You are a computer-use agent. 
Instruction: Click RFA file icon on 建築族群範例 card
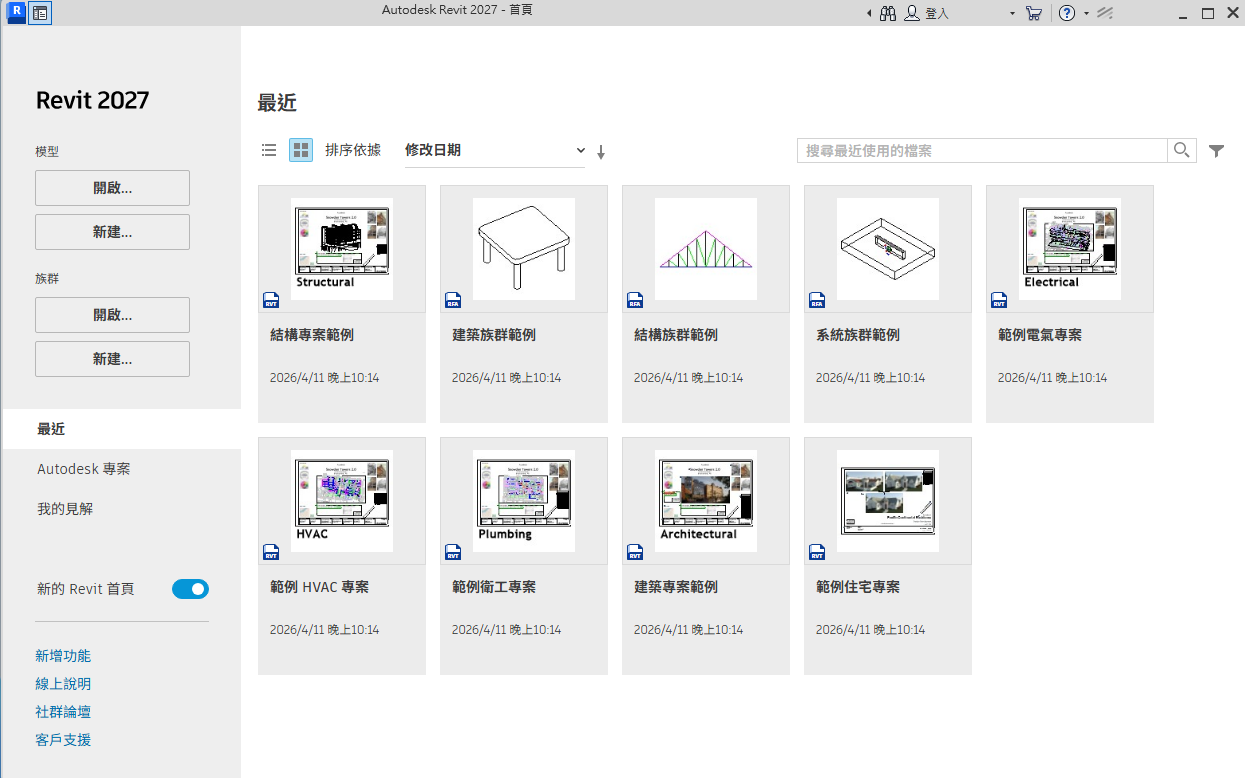point(453,300)
